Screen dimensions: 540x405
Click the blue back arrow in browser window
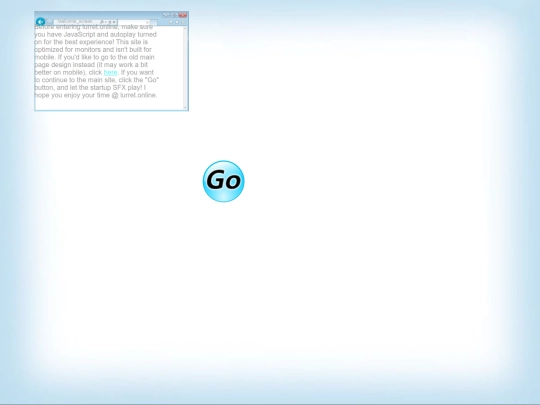coord(40,22)
